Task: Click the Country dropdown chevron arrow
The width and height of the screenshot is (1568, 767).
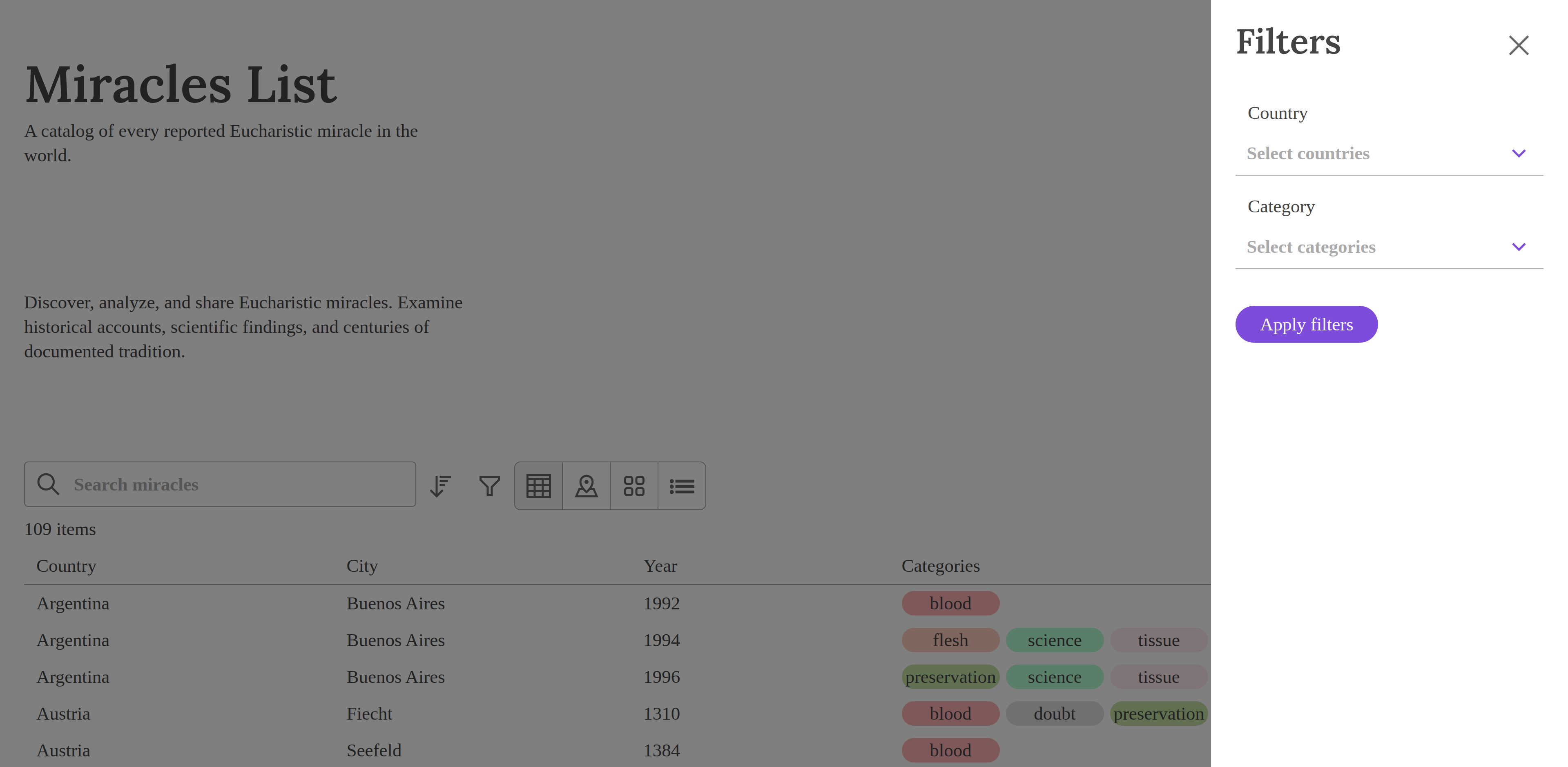Action: pyautogui.click(x=1518, y=154)
